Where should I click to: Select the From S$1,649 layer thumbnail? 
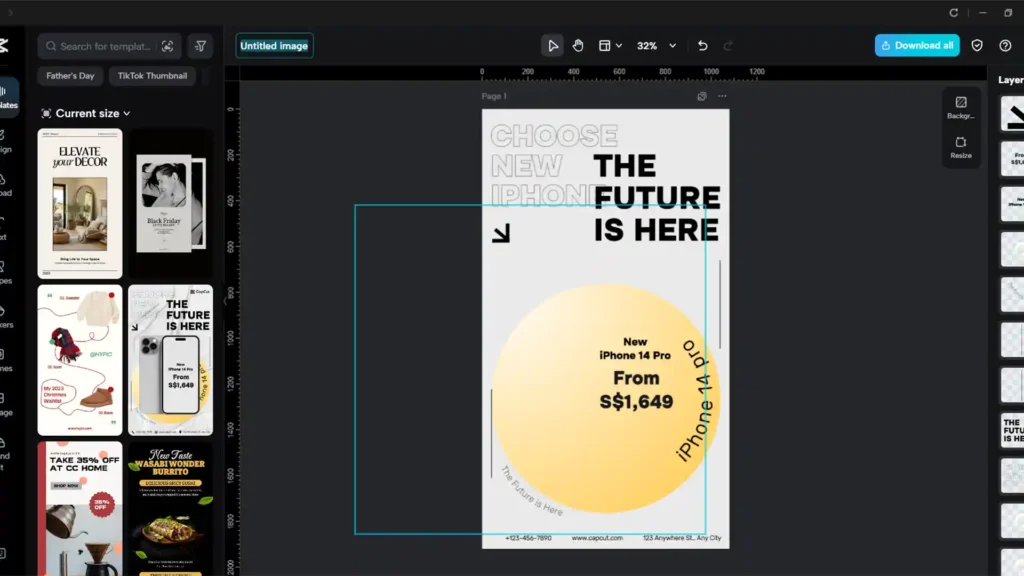1013,159
